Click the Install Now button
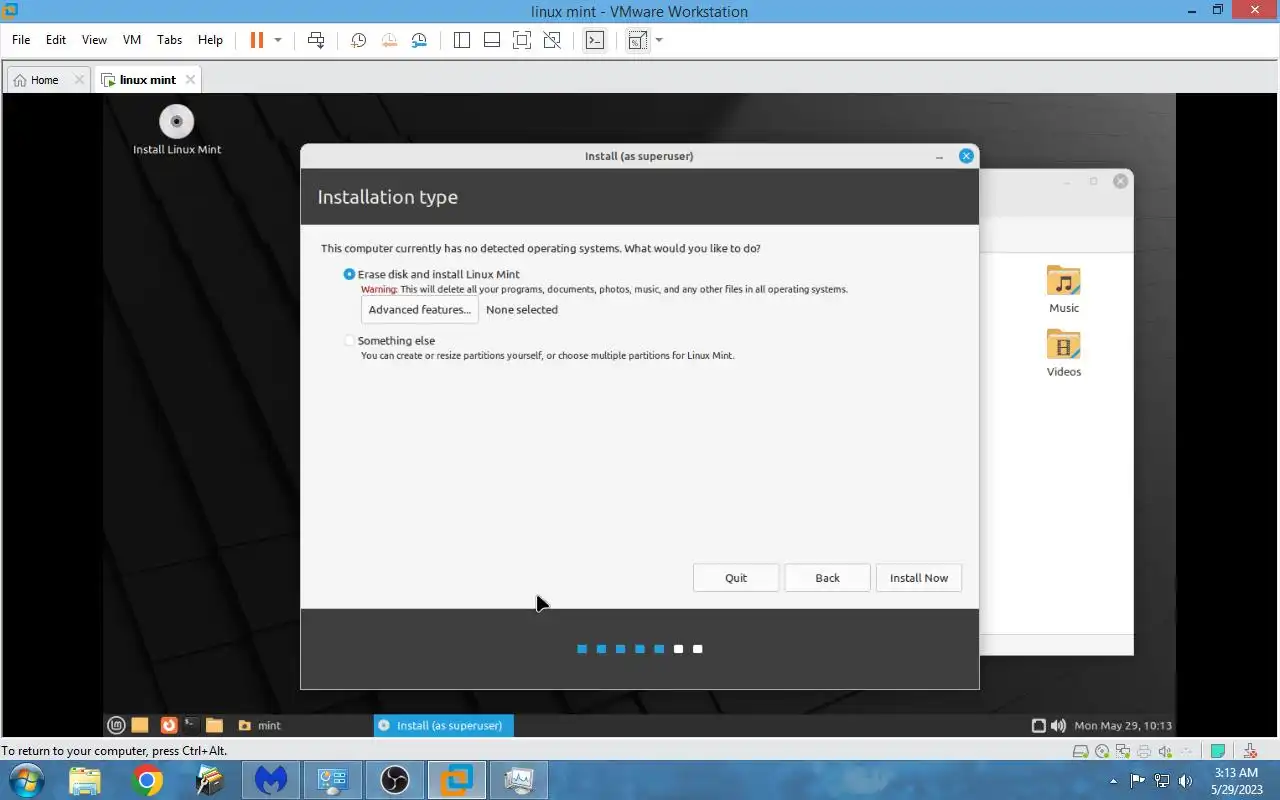 [919, 578]
